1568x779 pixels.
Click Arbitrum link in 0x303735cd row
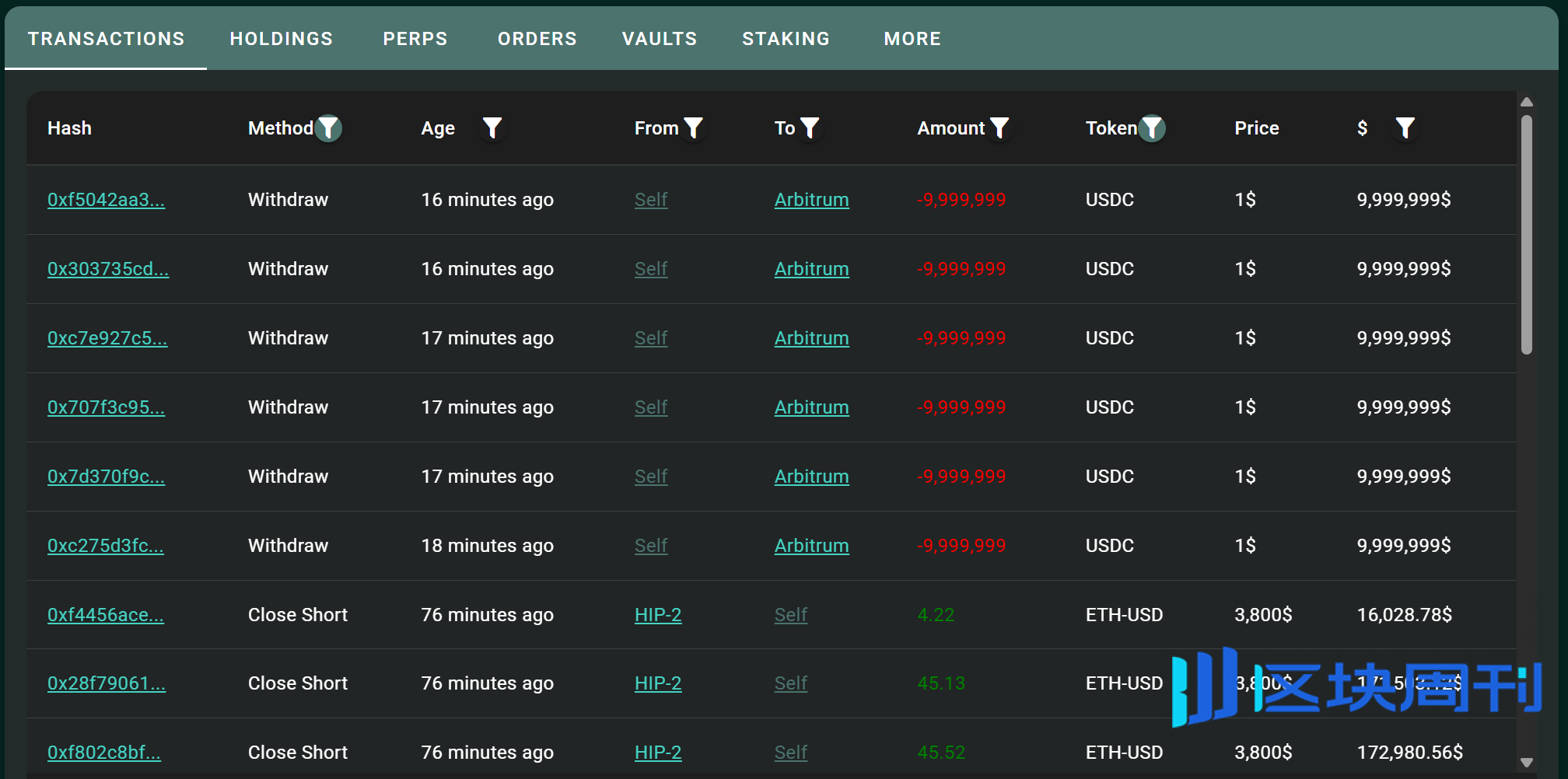tap(811, 269)
